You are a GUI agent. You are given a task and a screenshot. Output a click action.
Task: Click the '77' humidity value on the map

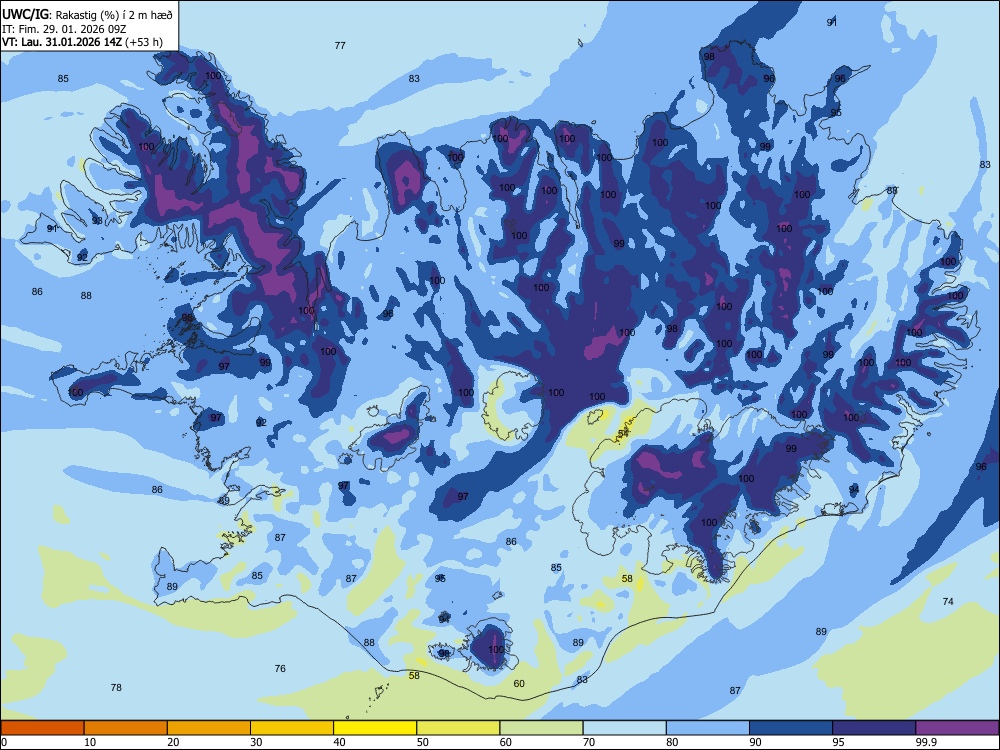click(340, 45)
